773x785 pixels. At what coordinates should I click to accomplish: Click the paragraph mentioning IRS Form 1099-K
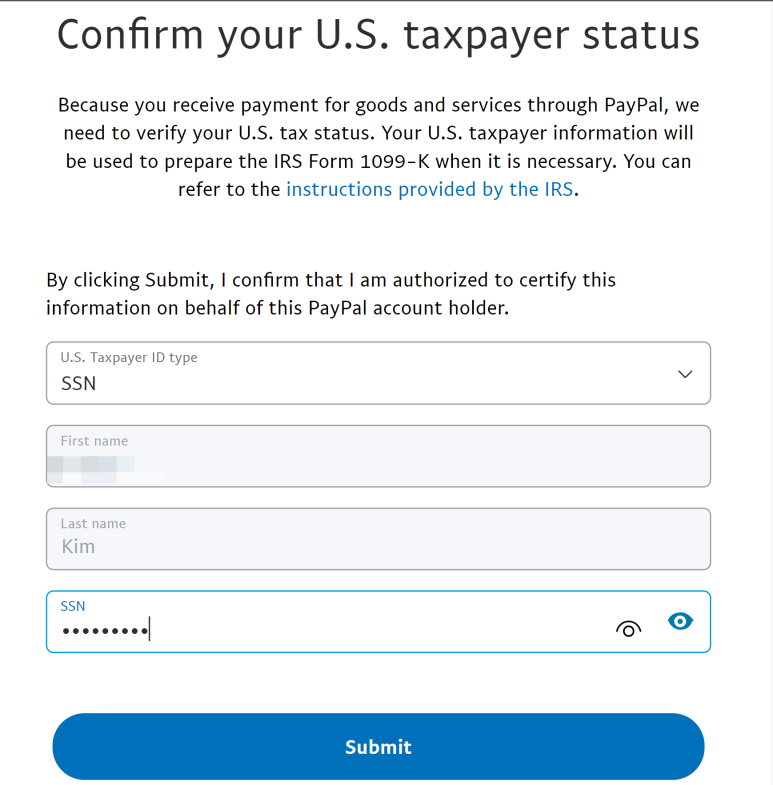(378, 147)
